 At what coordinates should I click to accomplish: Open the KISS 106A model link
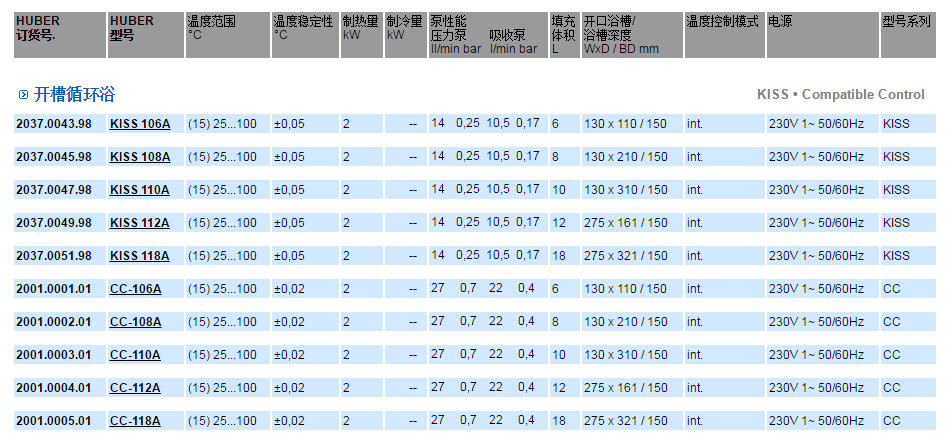tap(140, 124)
